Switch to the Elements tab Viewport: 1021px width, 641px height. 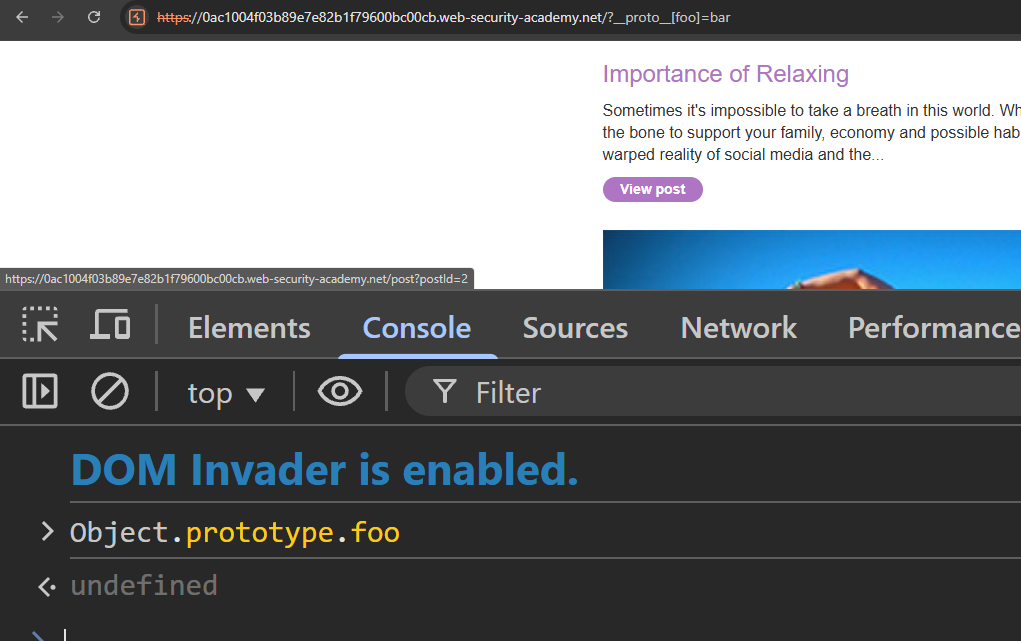click(x=249, y=328)
